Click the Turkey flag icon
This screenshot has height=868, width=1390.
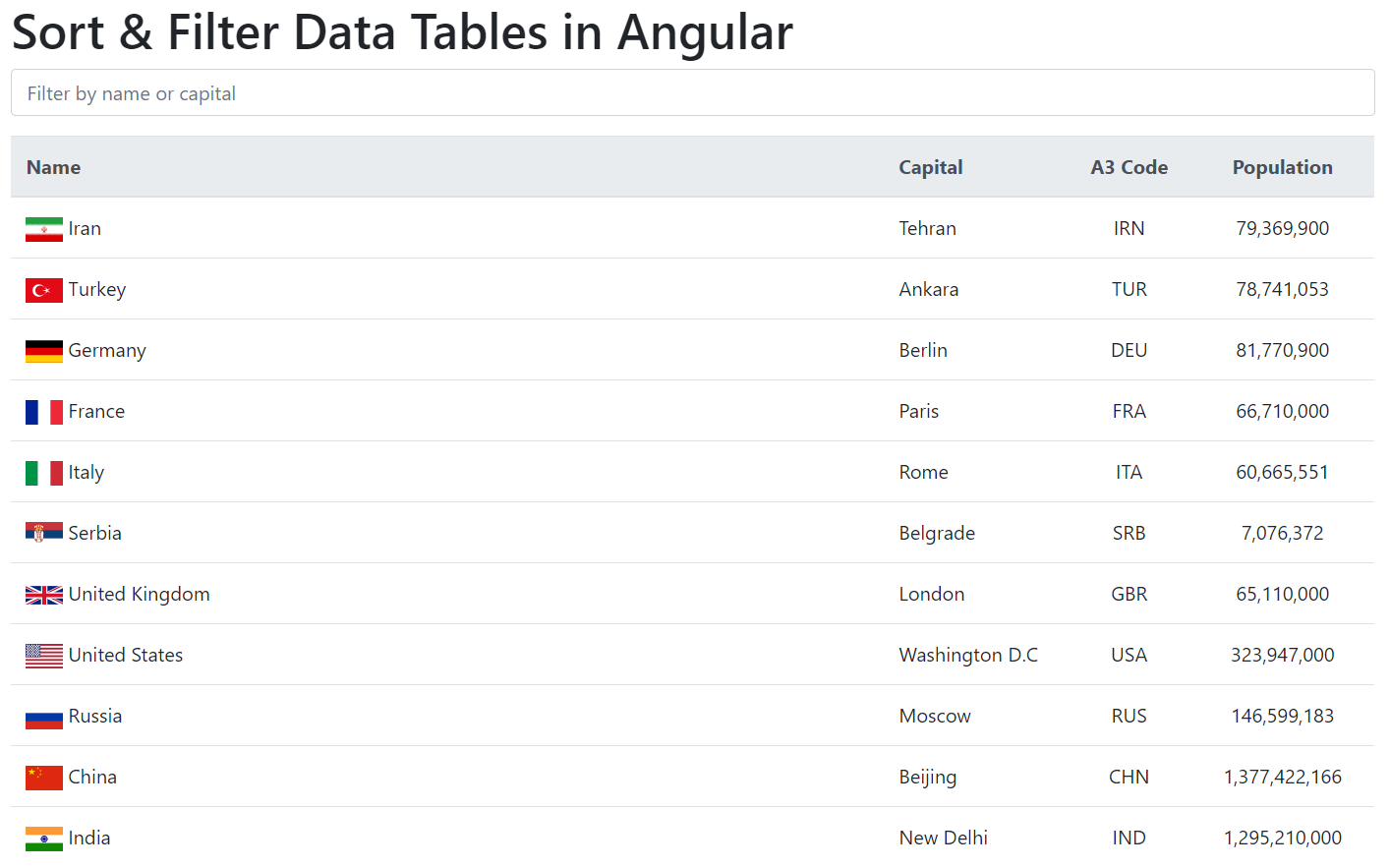43,289
